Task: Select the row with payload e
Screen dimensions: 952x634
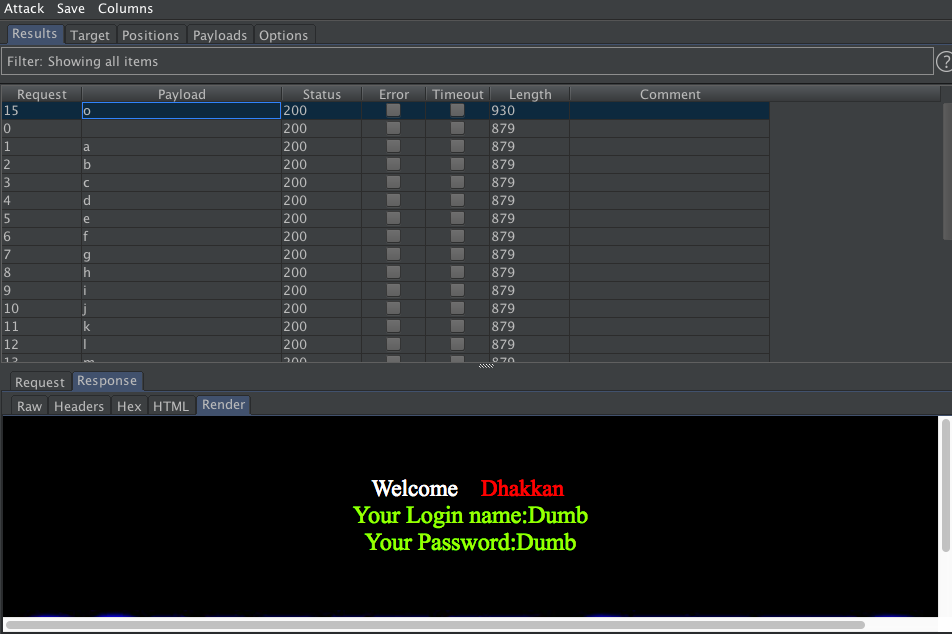Action: click(386, 218)
